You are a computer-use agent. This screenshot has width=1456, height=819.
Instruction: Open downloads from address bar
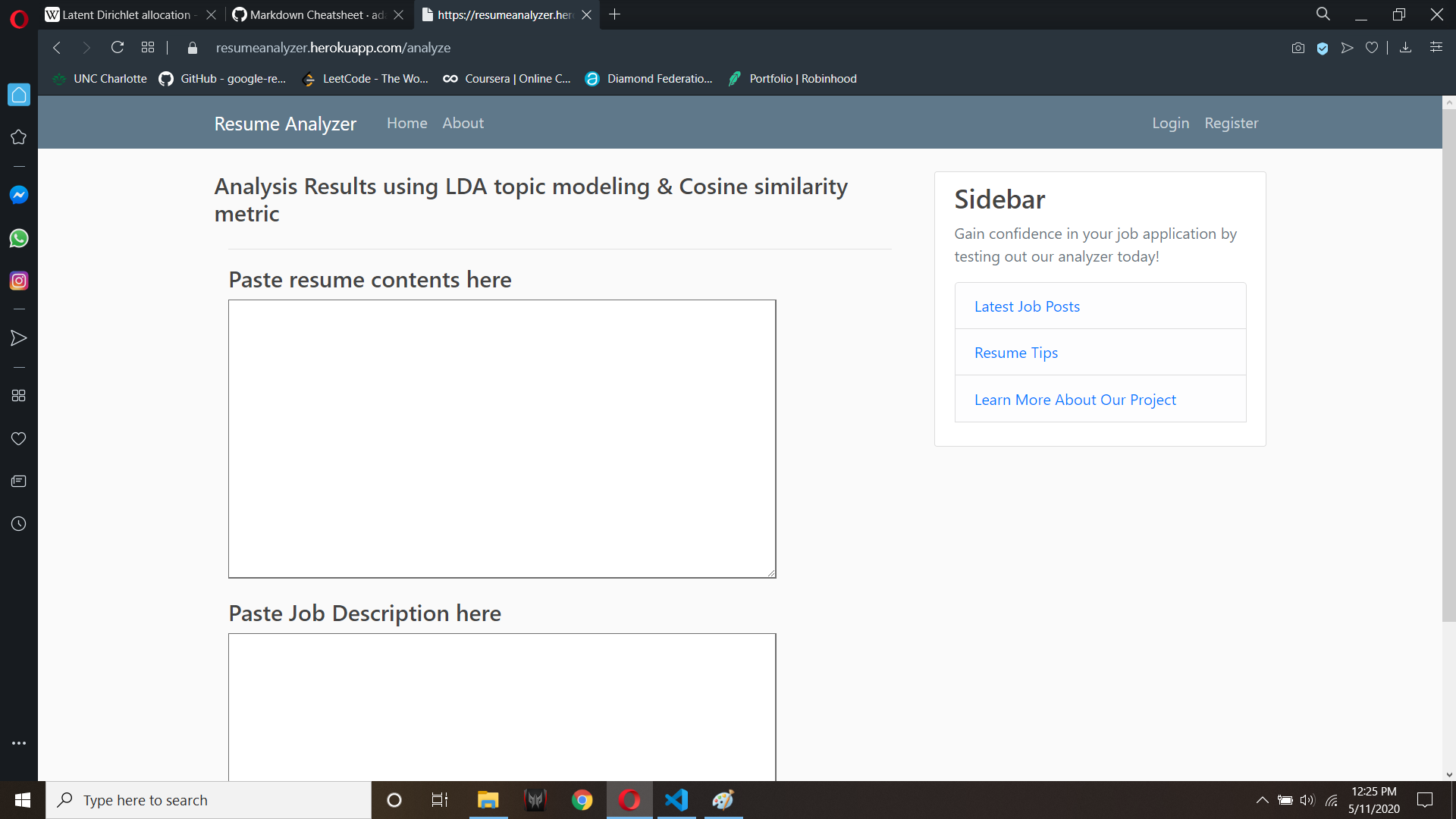click(x=1405, y=48)
